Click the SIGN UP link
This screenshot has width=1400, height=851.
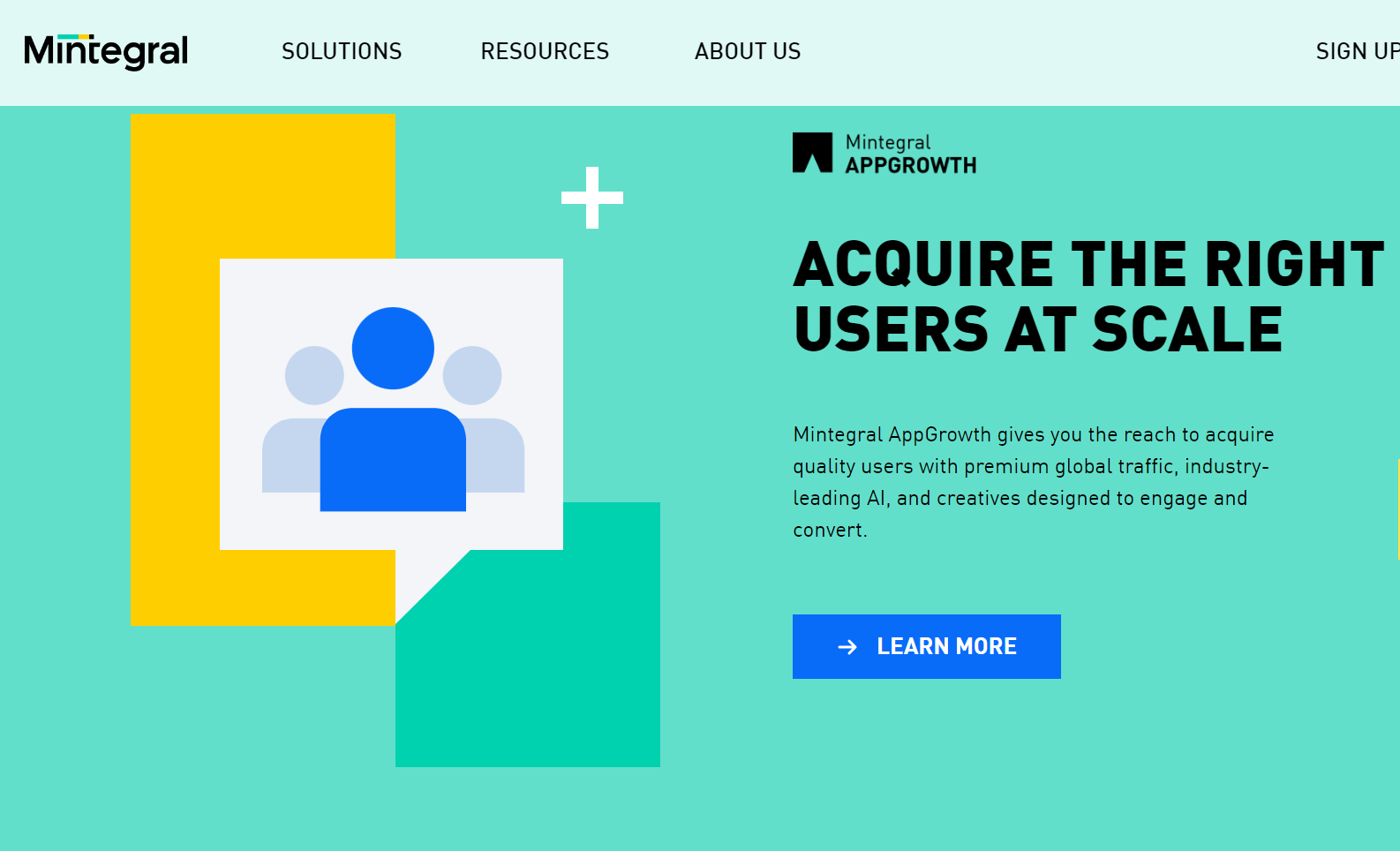click(1358, 51)
